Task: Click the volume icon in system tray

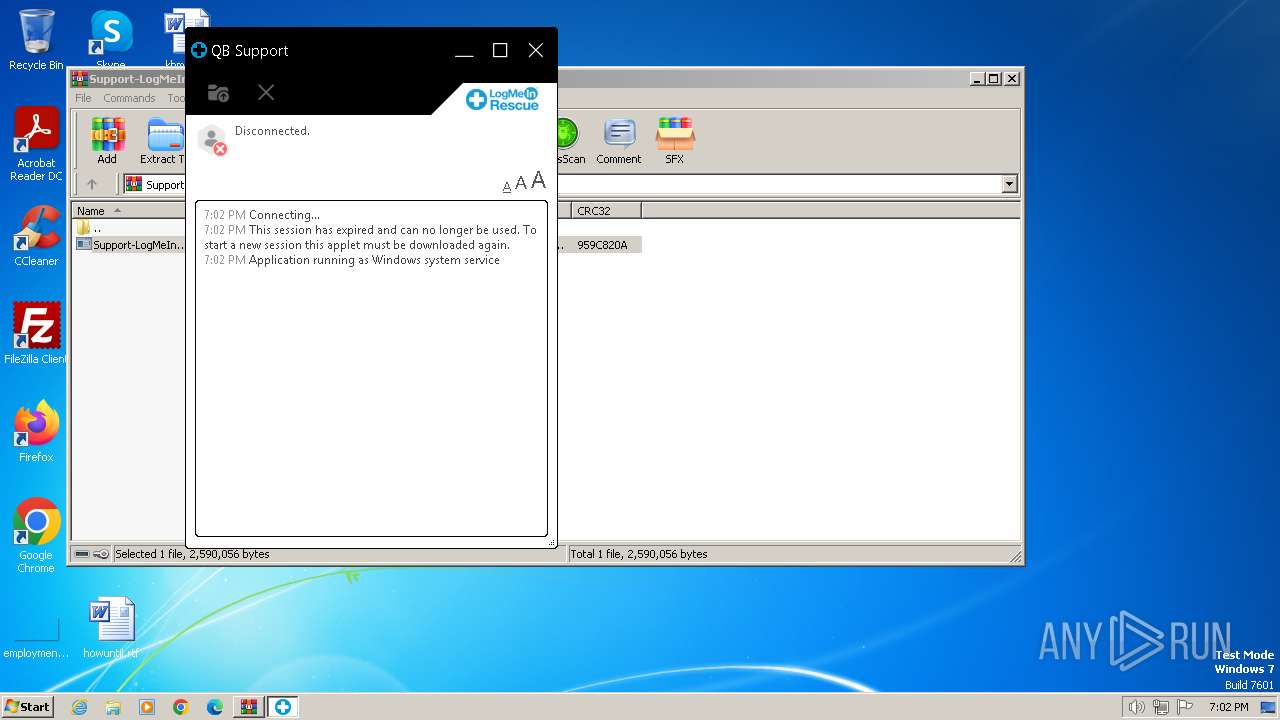Action: click(x=1136, y=707)
